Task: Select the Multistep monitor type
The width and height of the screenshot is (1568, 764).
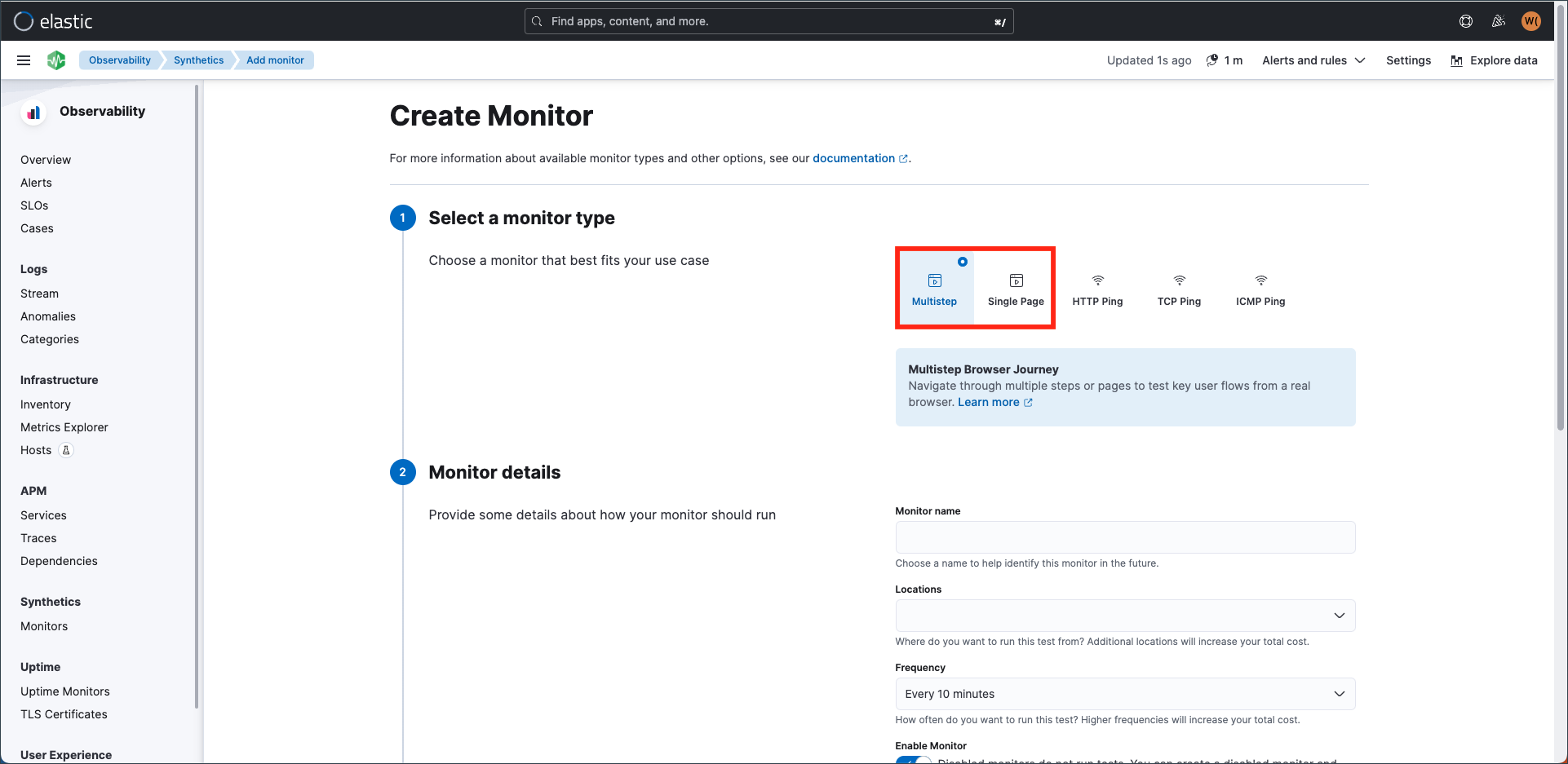Action: tap(934, 289)
